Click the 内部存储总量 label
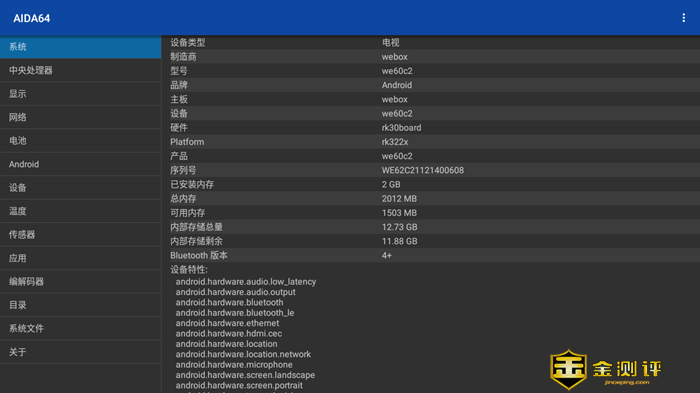 (x=196, y=227)
